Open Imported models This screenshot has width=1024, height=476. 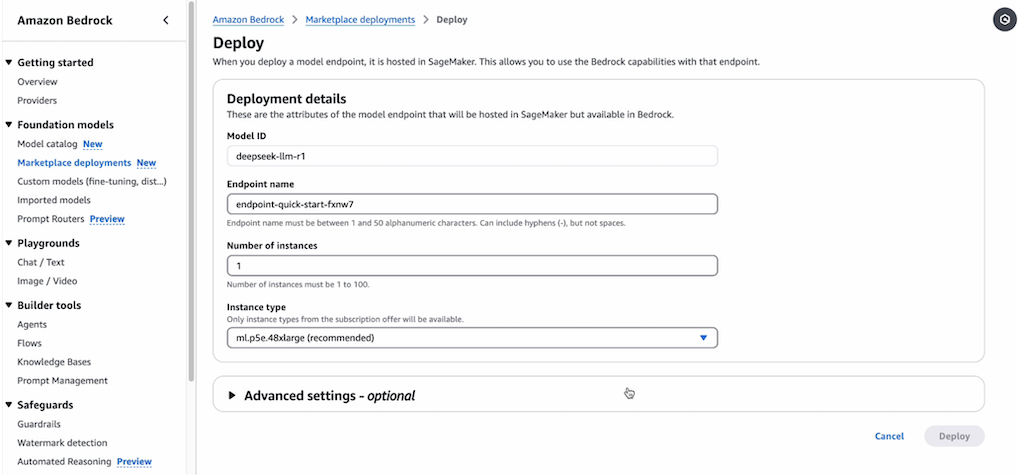pos(54,200)
